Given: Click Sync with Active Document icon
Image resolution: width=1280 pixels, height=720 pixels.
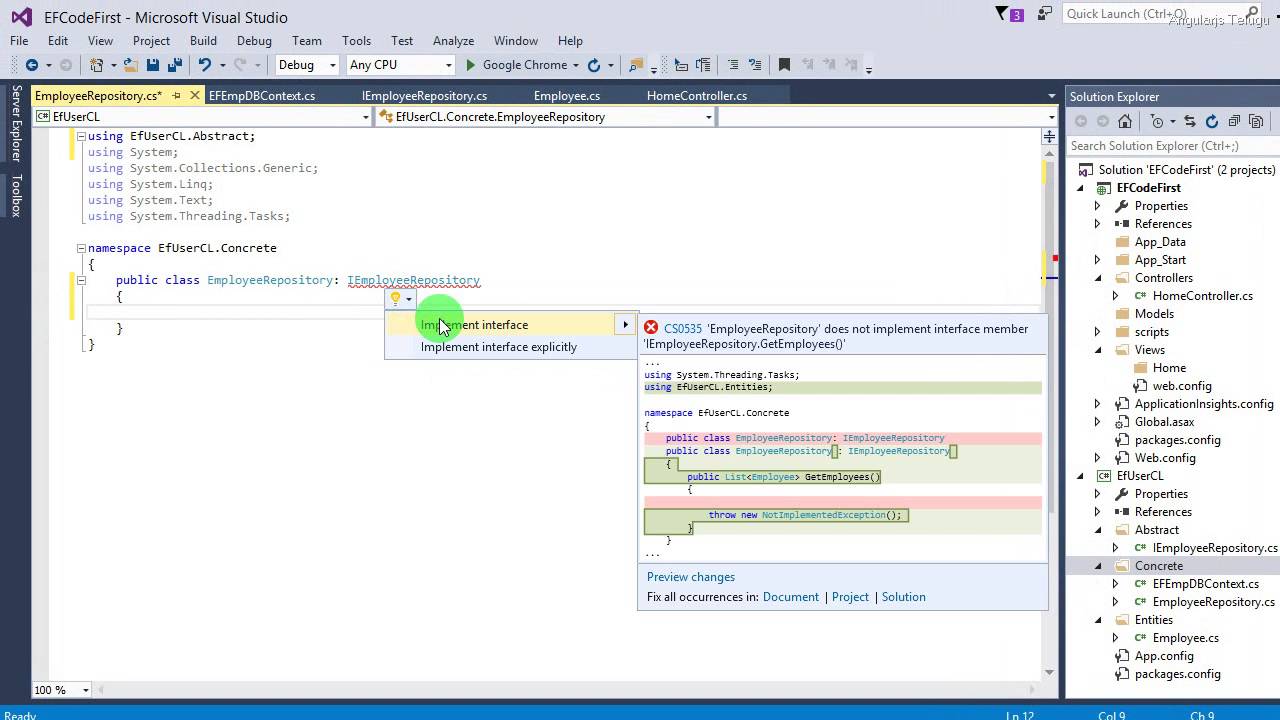Looking at the screenshot, I should coord(1189,121).
